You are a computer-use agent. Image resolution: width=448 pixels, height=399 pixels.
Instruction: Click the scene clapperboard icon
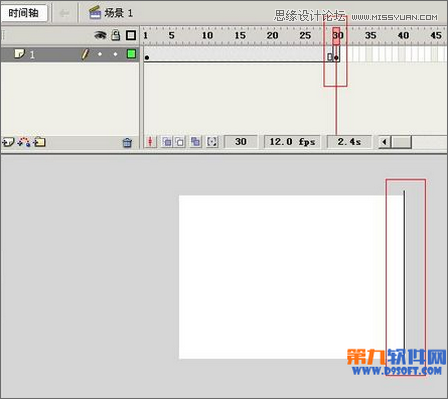(95, 13)
